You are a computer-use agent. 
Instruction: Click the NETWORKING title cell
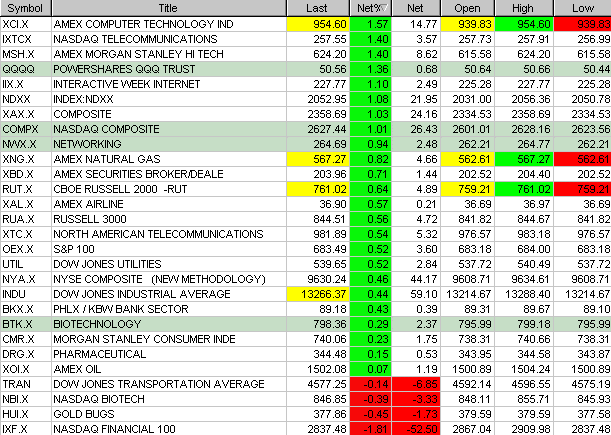pyautogui.click(x=169, y=144)
